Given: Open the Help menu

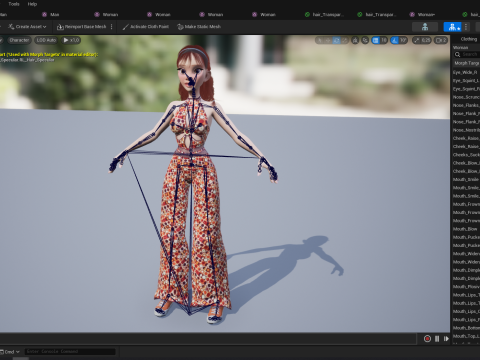Looking at the screenshot, I should click(32, 4).
